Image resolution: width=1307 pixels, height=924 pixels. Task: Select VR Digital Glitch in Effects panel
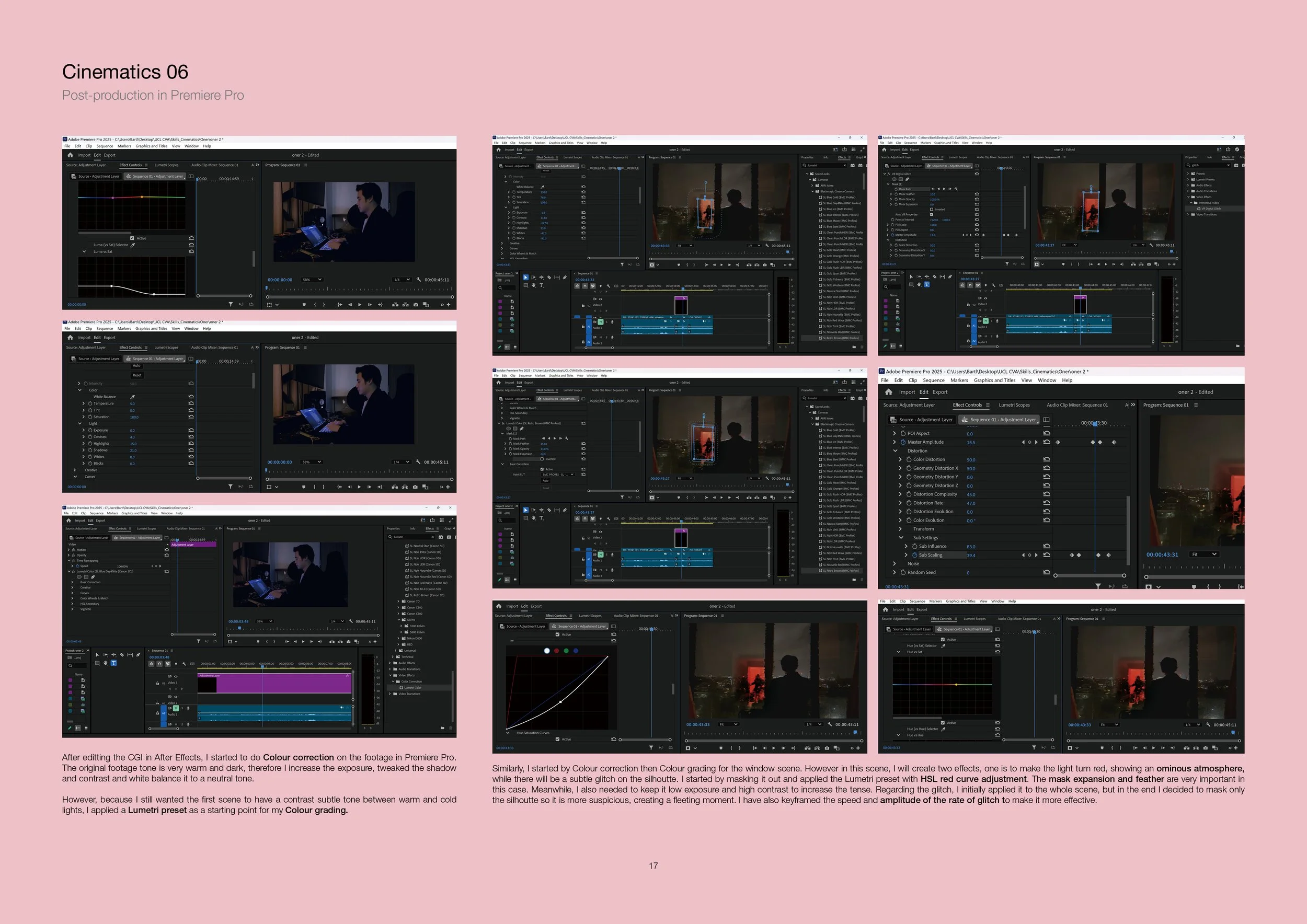pyautogui.click(x=1210, y=209)
